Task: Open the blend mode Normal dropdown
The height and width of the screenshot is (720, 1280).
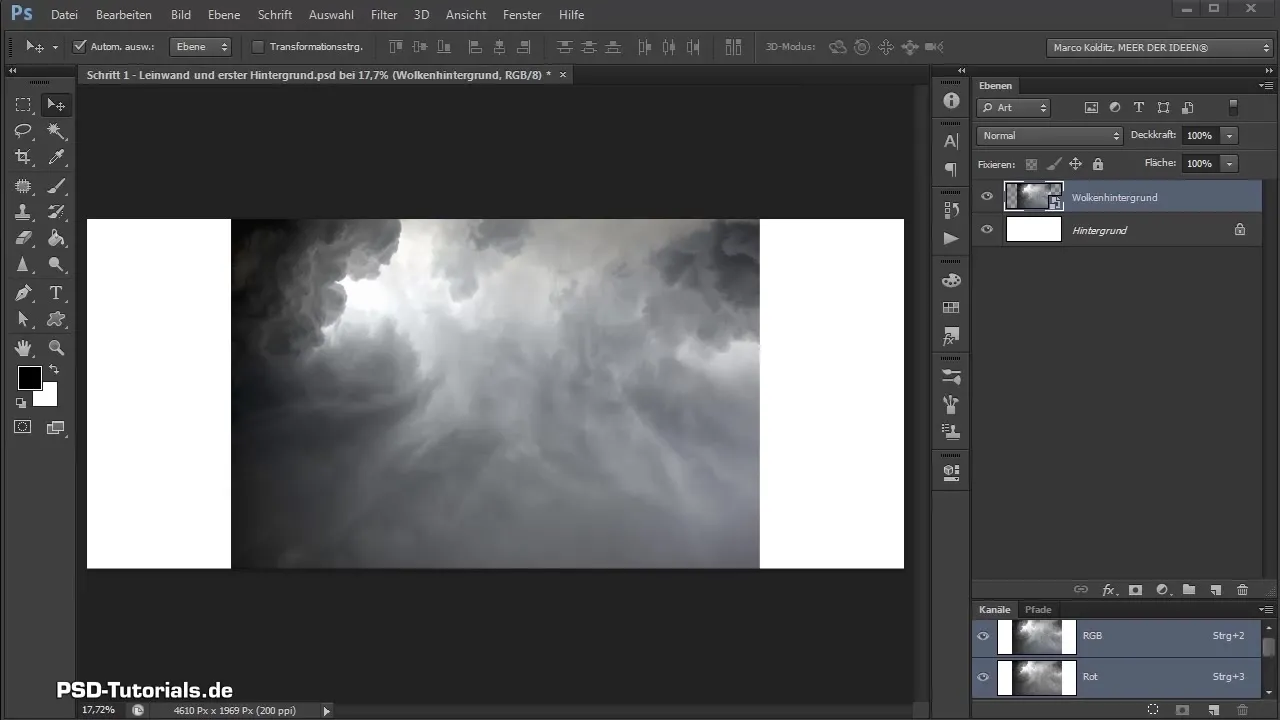Action: pos(1049,135)
